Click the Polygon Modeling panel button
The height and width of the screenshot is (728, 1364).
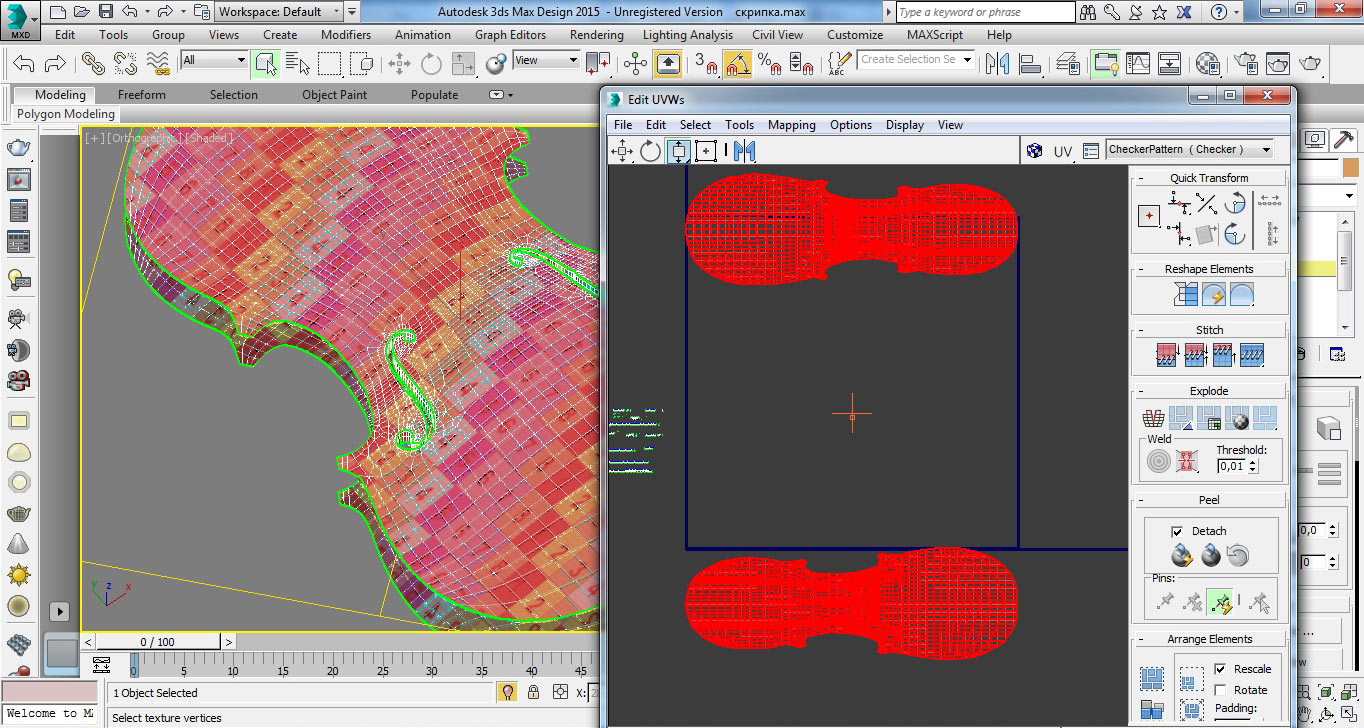point(66,114)
